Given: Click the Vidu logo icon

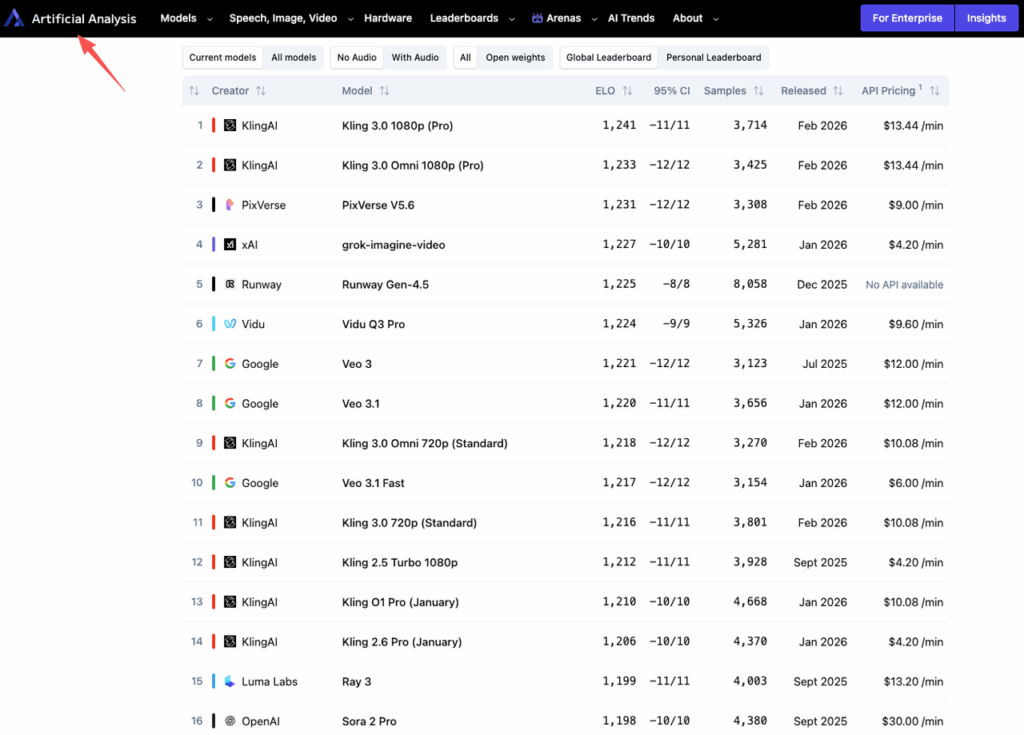Looking at the screenshot, I should 230,323.
